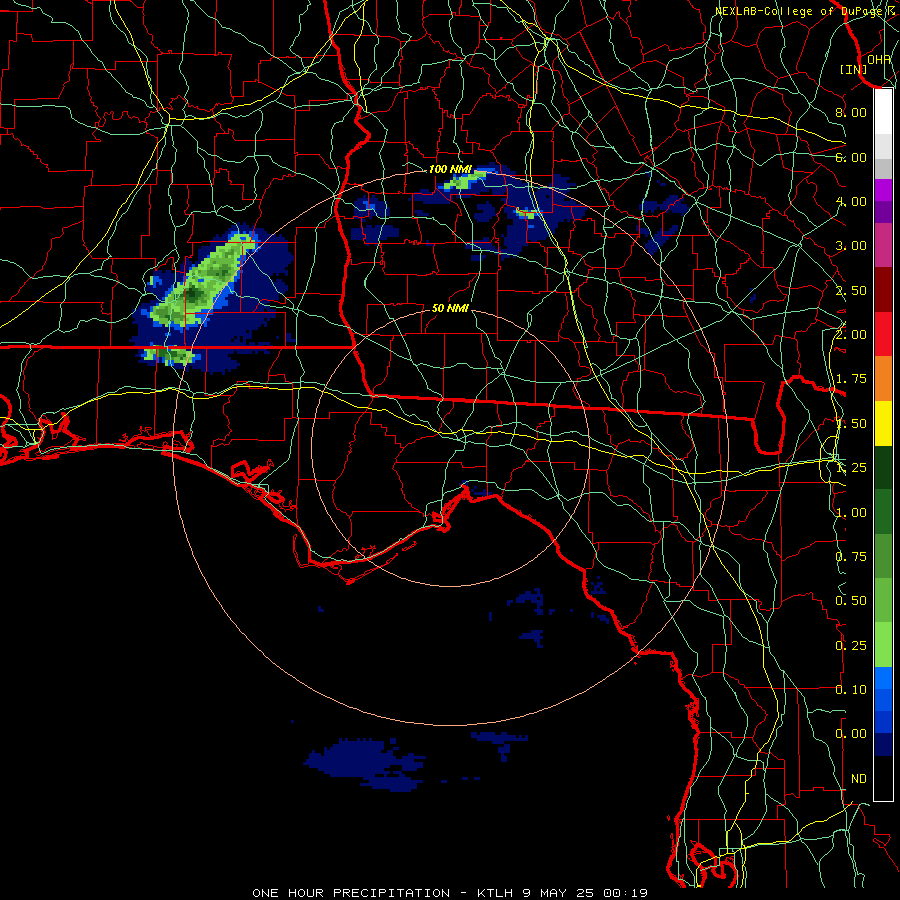Pick the dark red legend swatch
Viewport: 900px width, 900px height.
coord(883,290)
